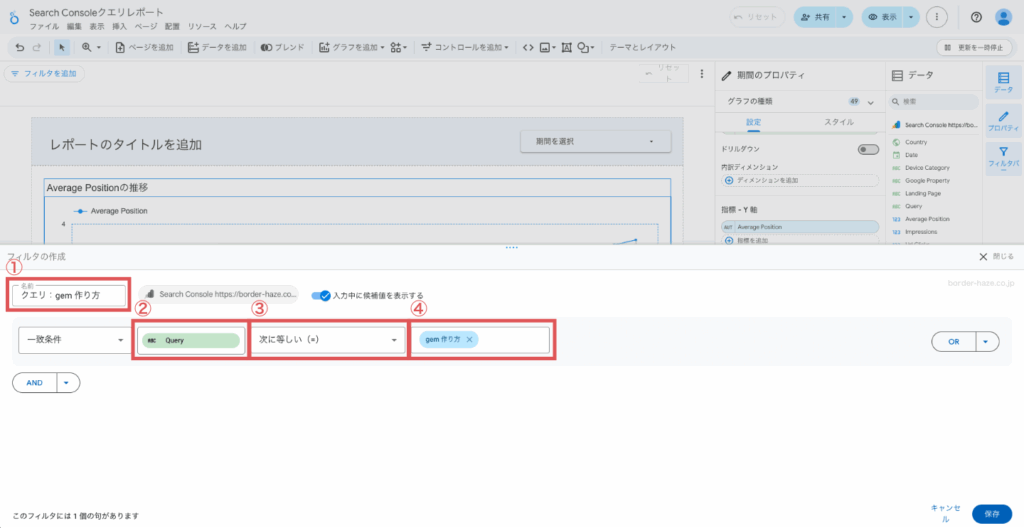Image resolution: width=1024 pixels, height=528 pixels.
Task: Open the 配置 menu
Action: click(x=172, y=26)
